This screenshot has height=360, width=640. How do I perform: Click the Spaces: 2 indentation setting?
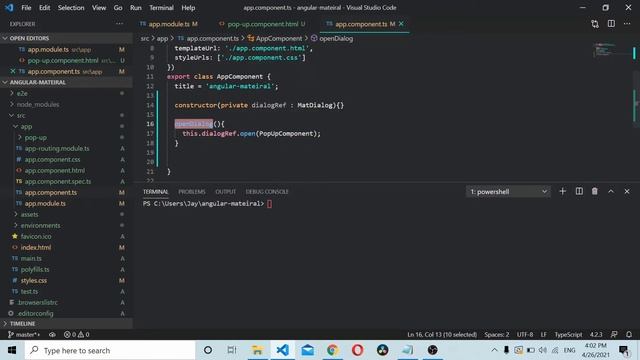pyautogui.click(x=497, y=334)
